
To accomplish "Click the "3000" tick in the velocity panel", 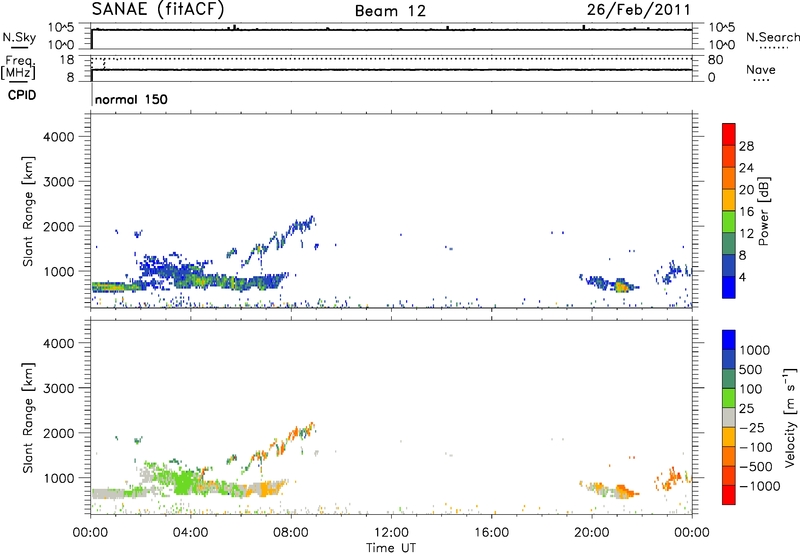I will point(58,388).
